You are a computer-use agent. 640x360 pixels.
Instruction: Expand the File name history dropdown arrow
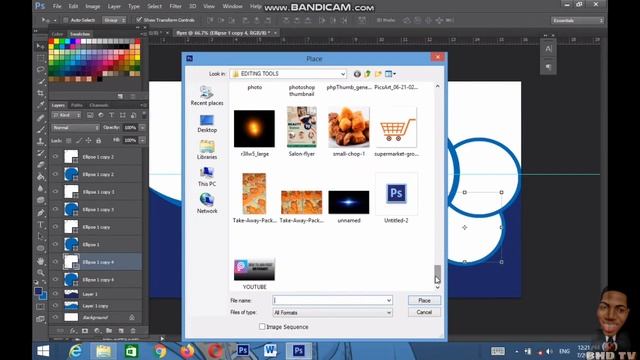pyautogui.click(x=389, y=300)
